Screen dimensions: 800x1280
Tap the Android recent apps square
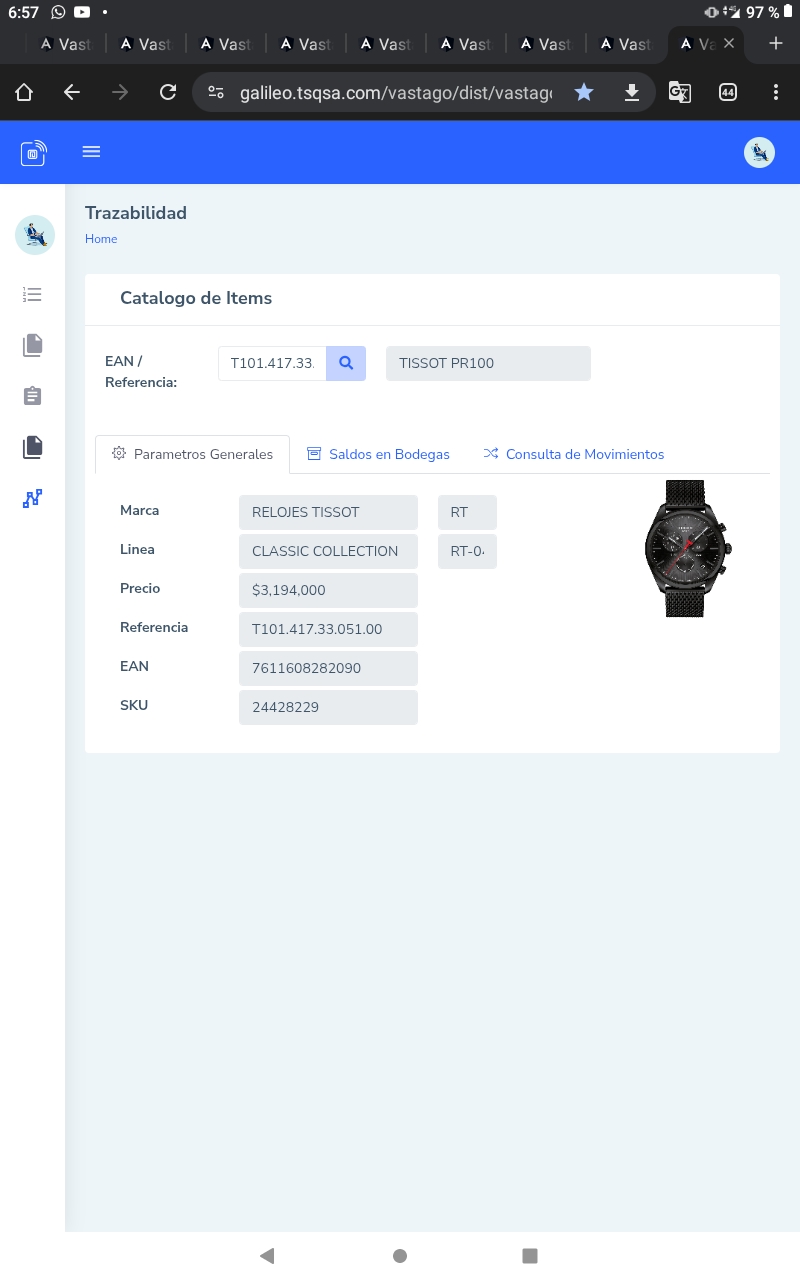530,1256
